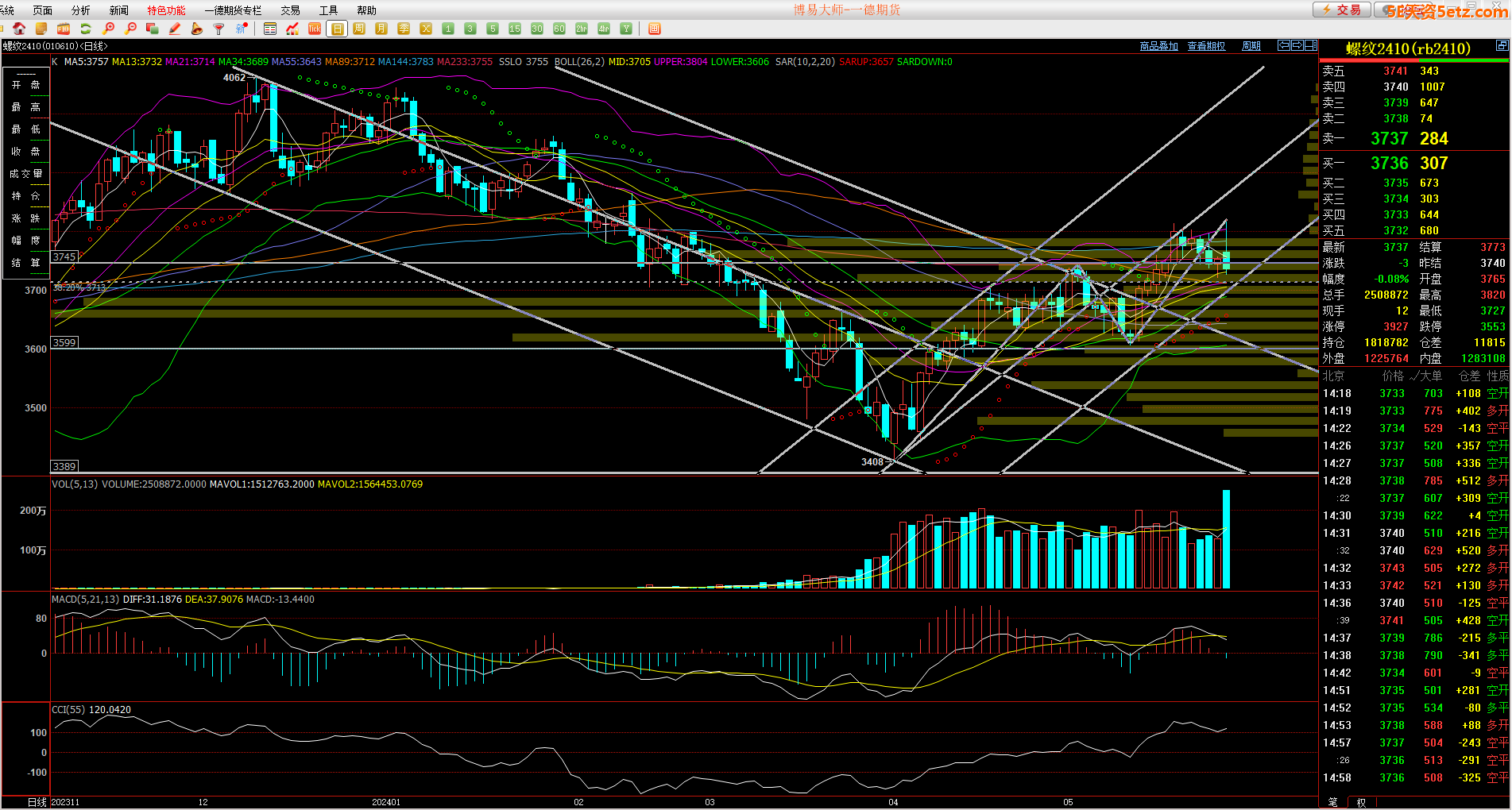1512x810 pixels.
Task: Restore the quote panel window icon
Action: (x=1502, y=45)
